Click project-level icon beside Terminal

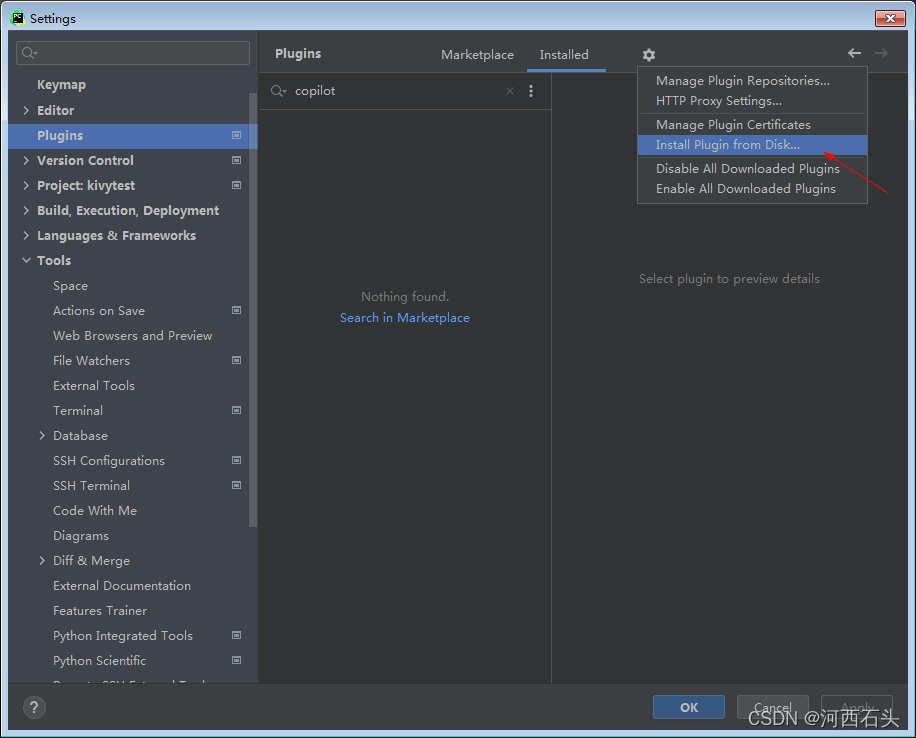[x=237, y=410]
